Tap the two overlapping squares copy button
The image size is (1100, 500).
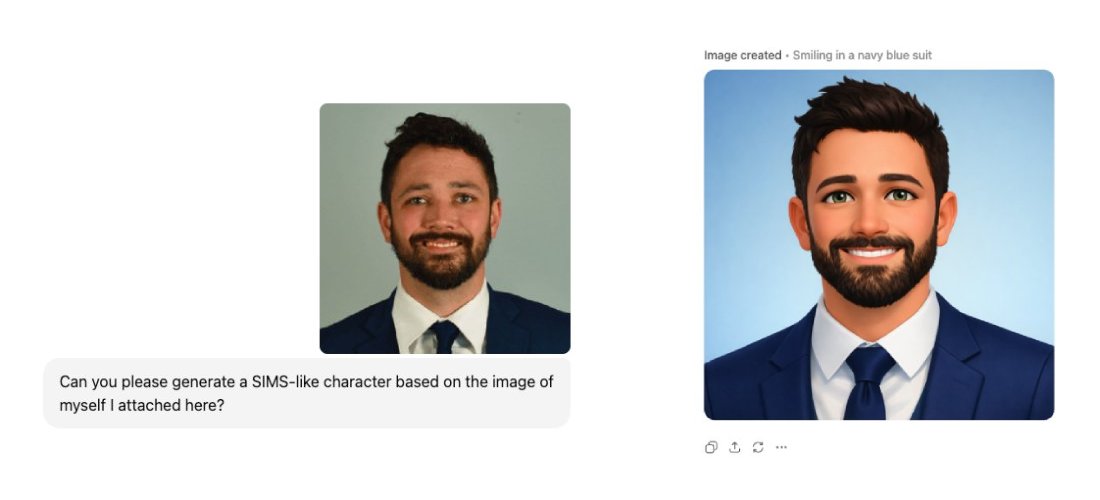pyautogui.click(x=711, y=447)
